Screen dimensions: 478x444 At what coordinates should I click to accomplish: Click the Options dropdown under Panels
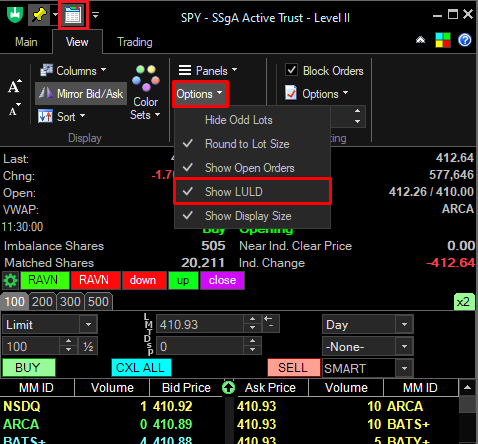(200, 94)
